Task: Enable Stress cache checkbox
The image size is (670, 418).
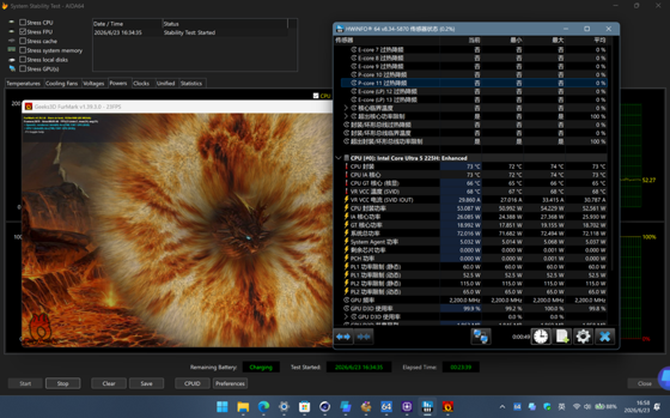Action: [x=23, y=41]
